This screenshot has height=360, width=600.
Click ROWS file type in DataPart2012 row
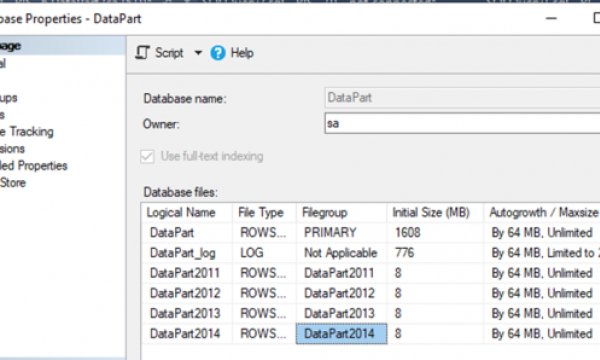[264, 293]
